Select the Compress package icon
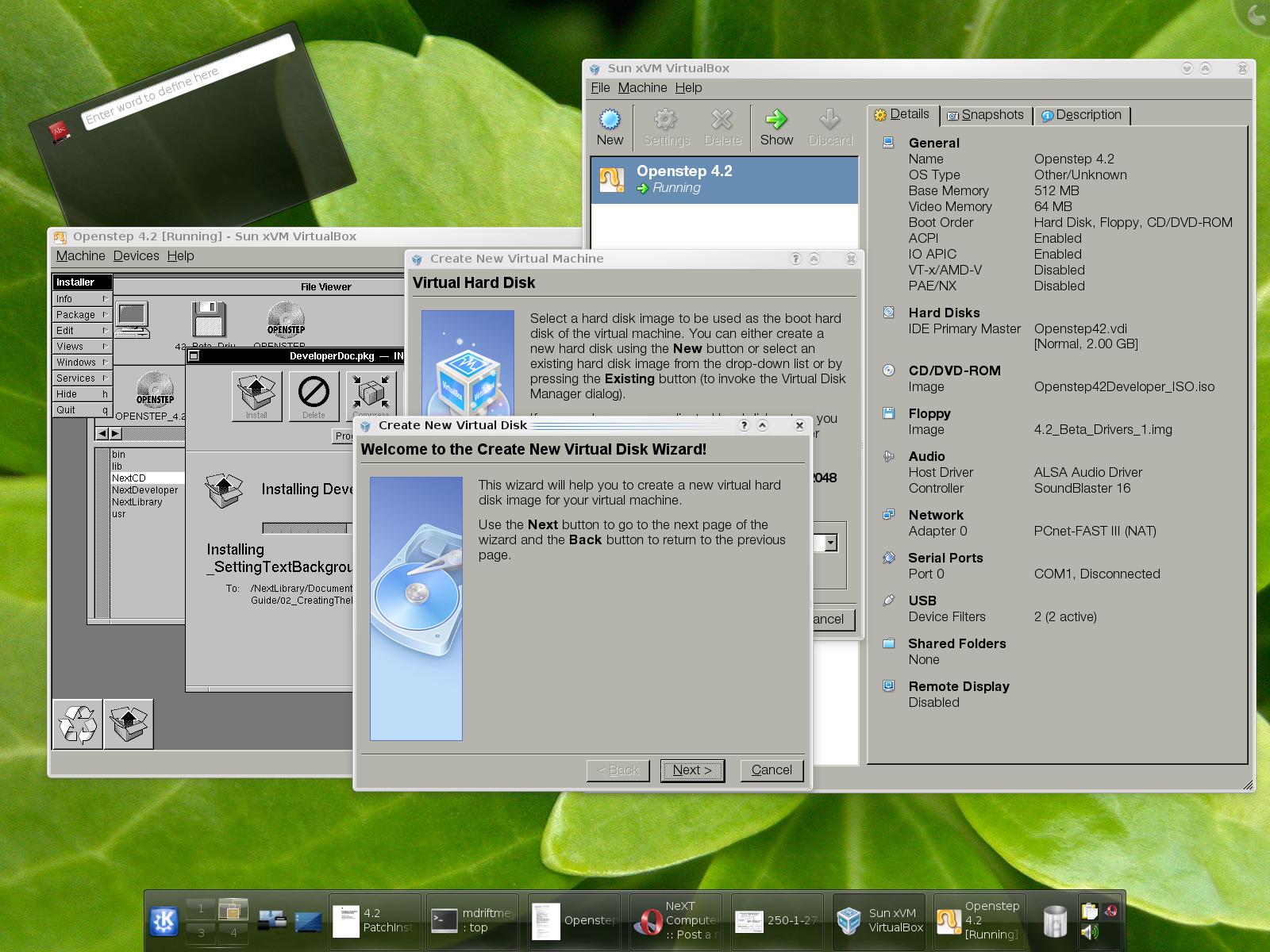 (370, 393)
